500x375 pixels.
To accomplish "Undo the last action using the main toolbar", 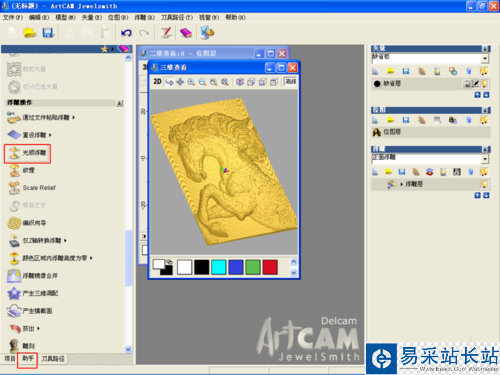I will 126,33.
